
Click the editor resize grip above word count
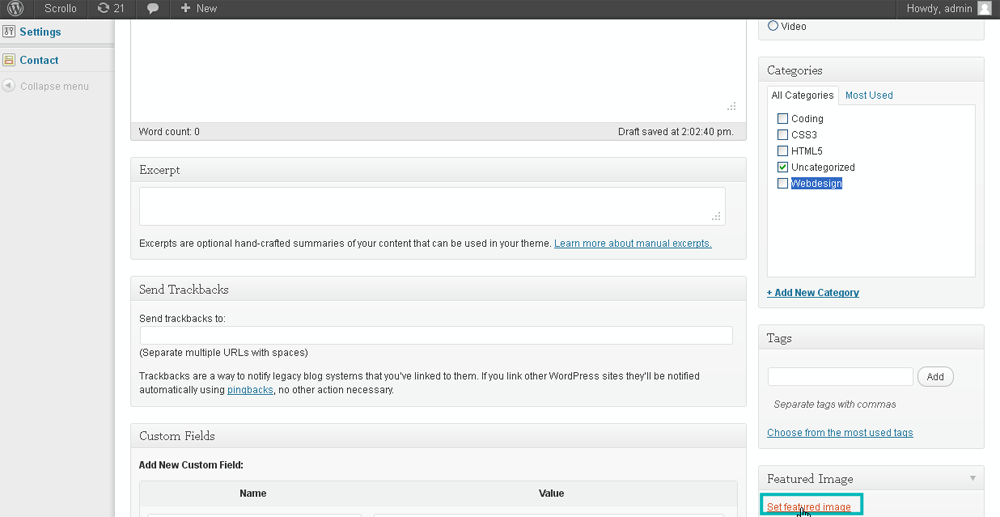731,106
